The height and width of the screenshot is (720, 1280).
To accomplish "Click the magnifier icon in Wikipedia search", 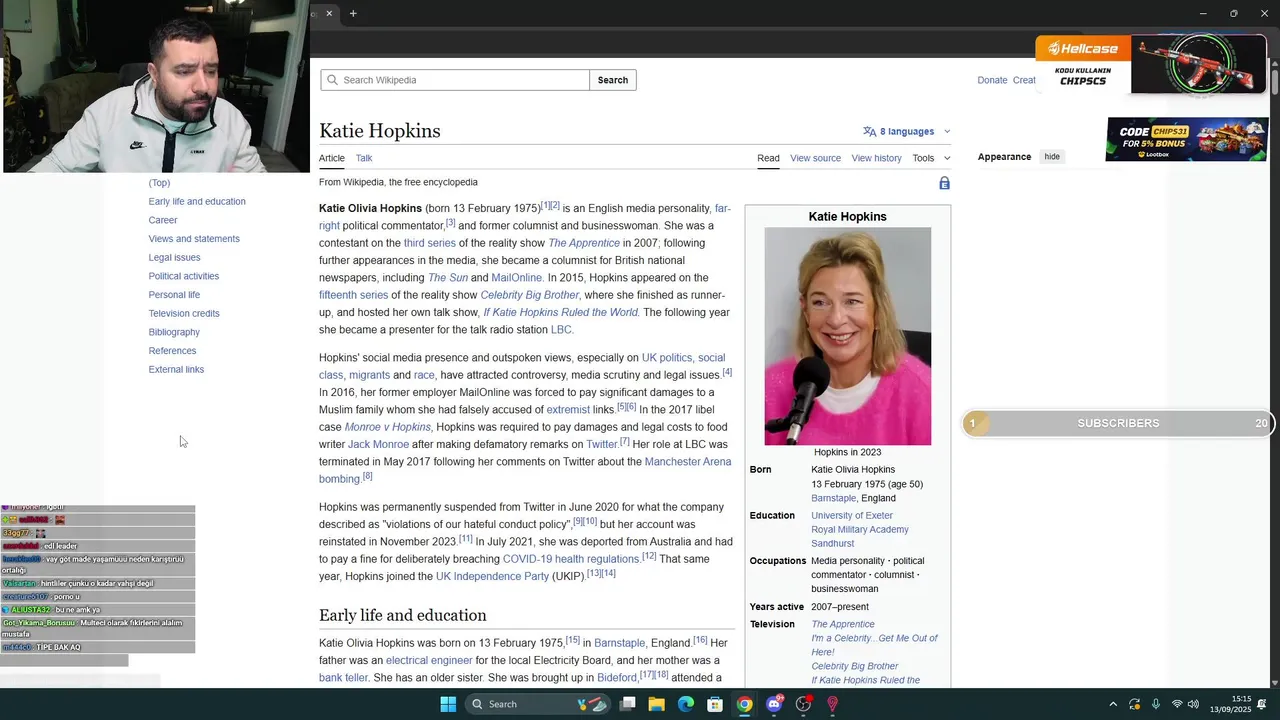I will point(332,80).
